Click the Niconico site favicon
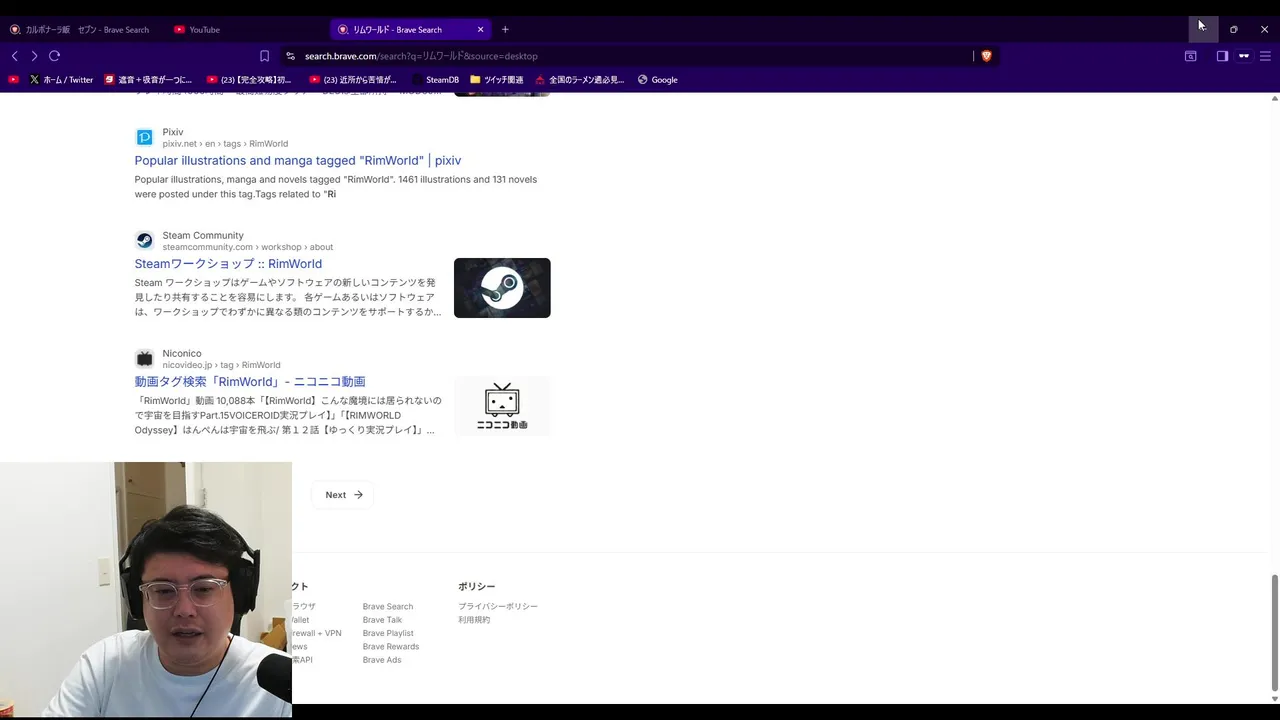Image resolution: width=1280 pixels, height=720 pixels. pyautogui.click(x=145, y=359)
